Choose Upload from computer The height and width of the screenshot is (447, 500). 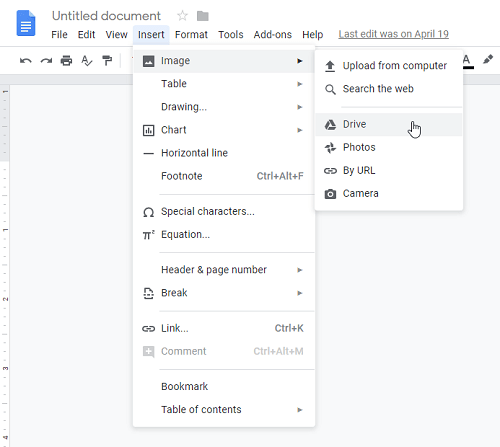point(389,66)
